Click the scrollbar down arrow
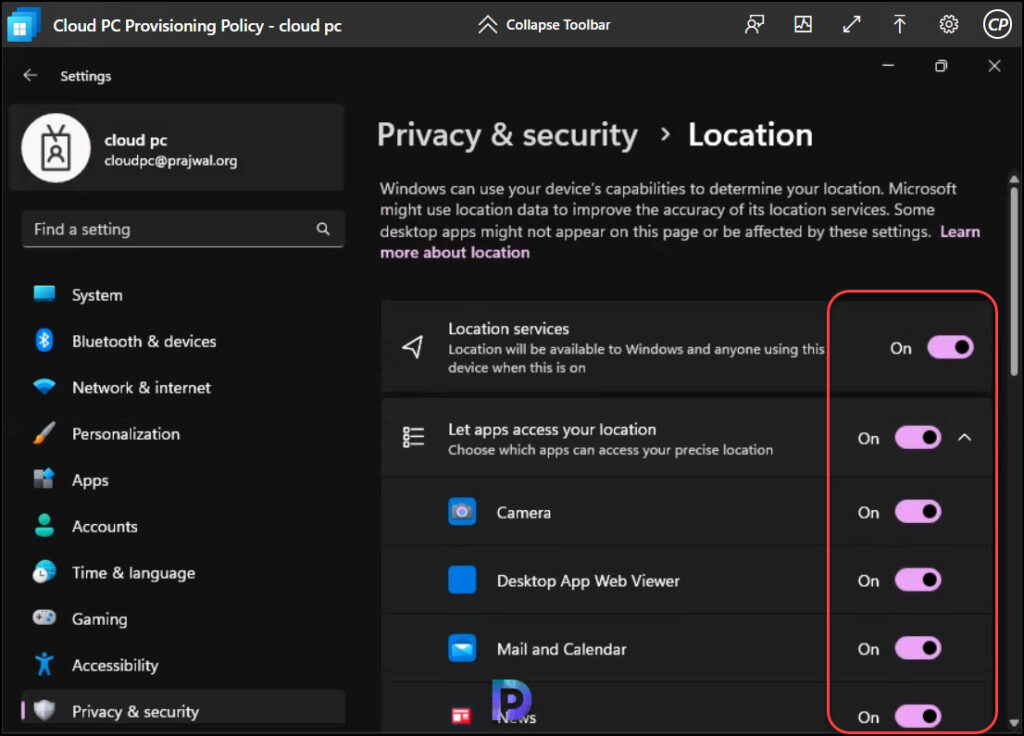Screen dimensions: 1024x736 (1014, 722)
